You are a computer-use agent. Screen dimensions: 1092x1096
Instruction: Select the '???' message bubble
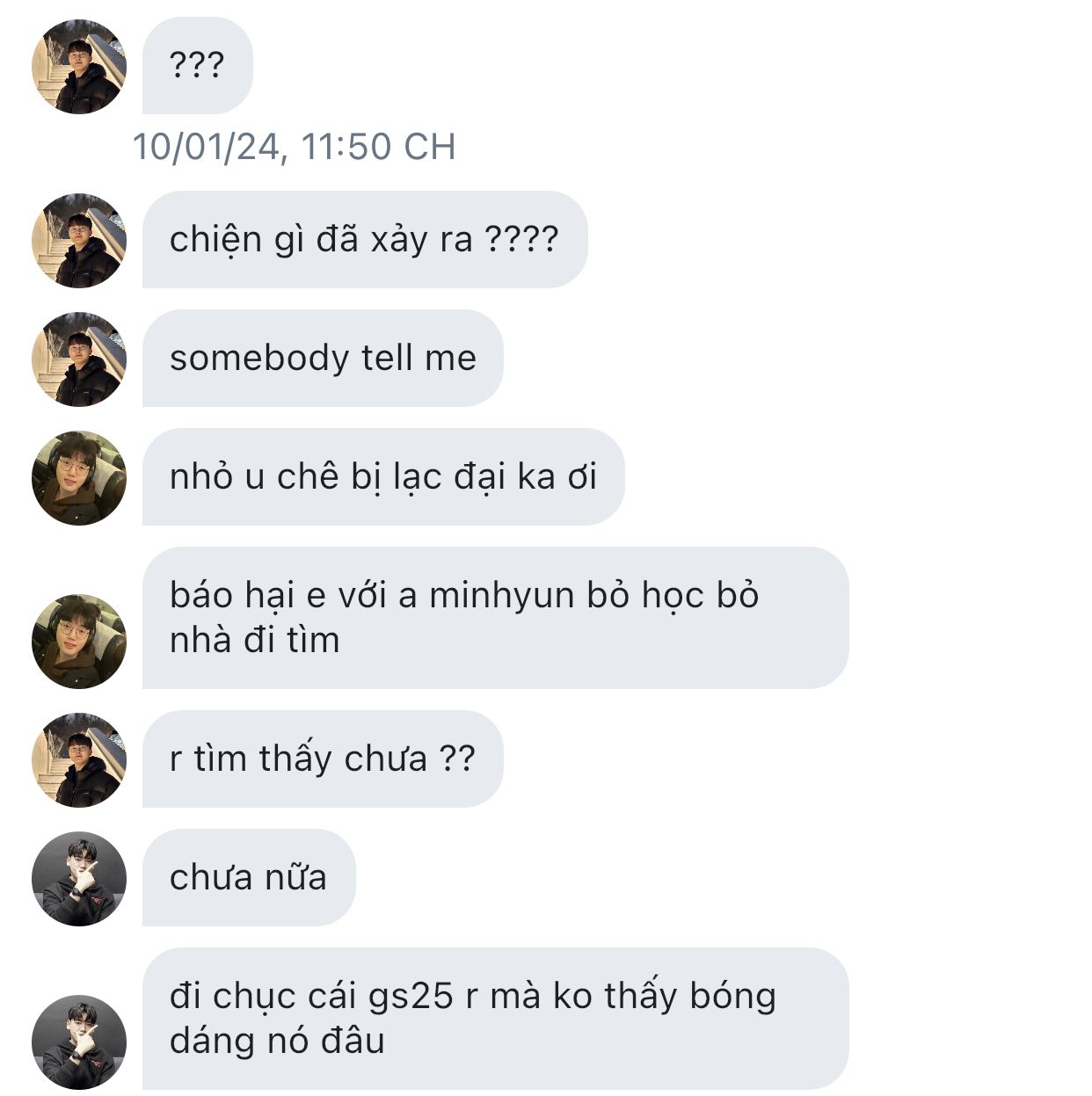198,66
